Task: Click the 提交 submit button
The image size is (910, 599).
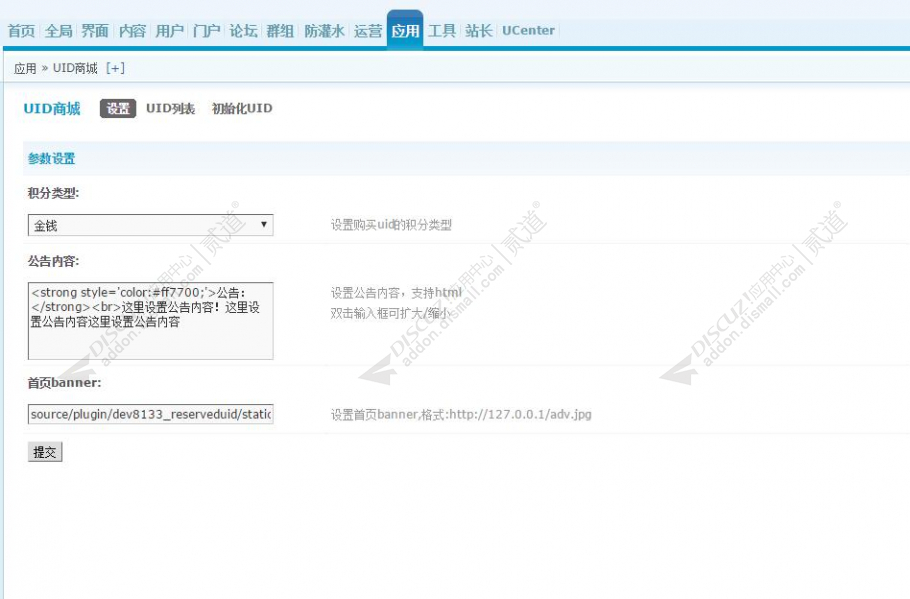Action: pyautogui.click(x=45, y=452)
